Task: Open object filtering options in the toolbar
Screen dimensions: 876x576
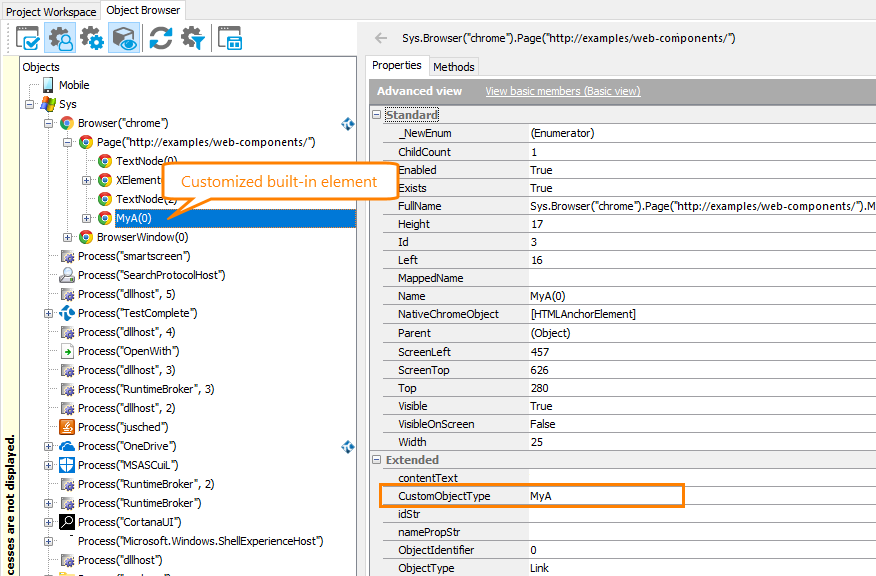Action: point(192,38)
